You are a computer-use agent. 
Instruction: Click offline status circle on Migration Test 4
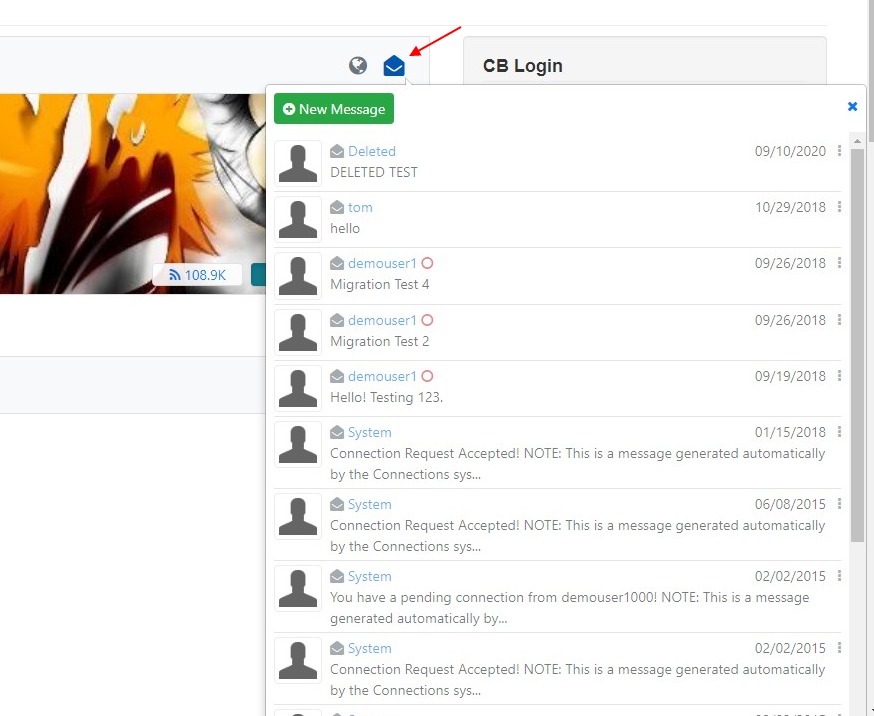click(427, 263)
